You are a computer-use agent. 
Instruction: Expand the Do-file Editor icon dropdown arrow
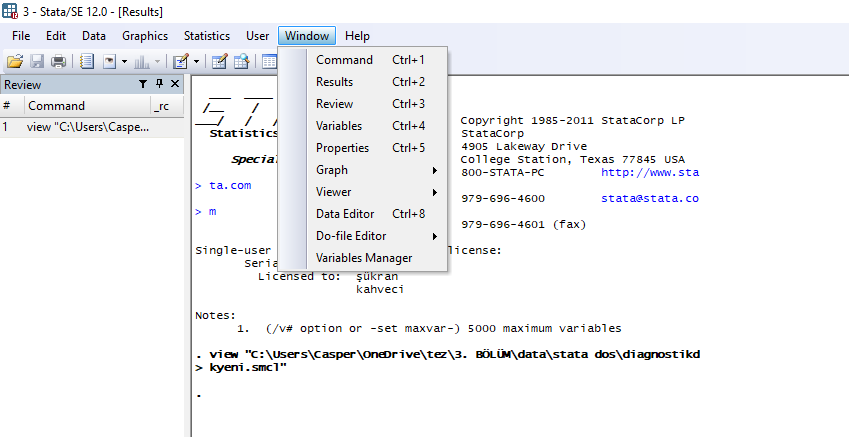click(196, 62)
